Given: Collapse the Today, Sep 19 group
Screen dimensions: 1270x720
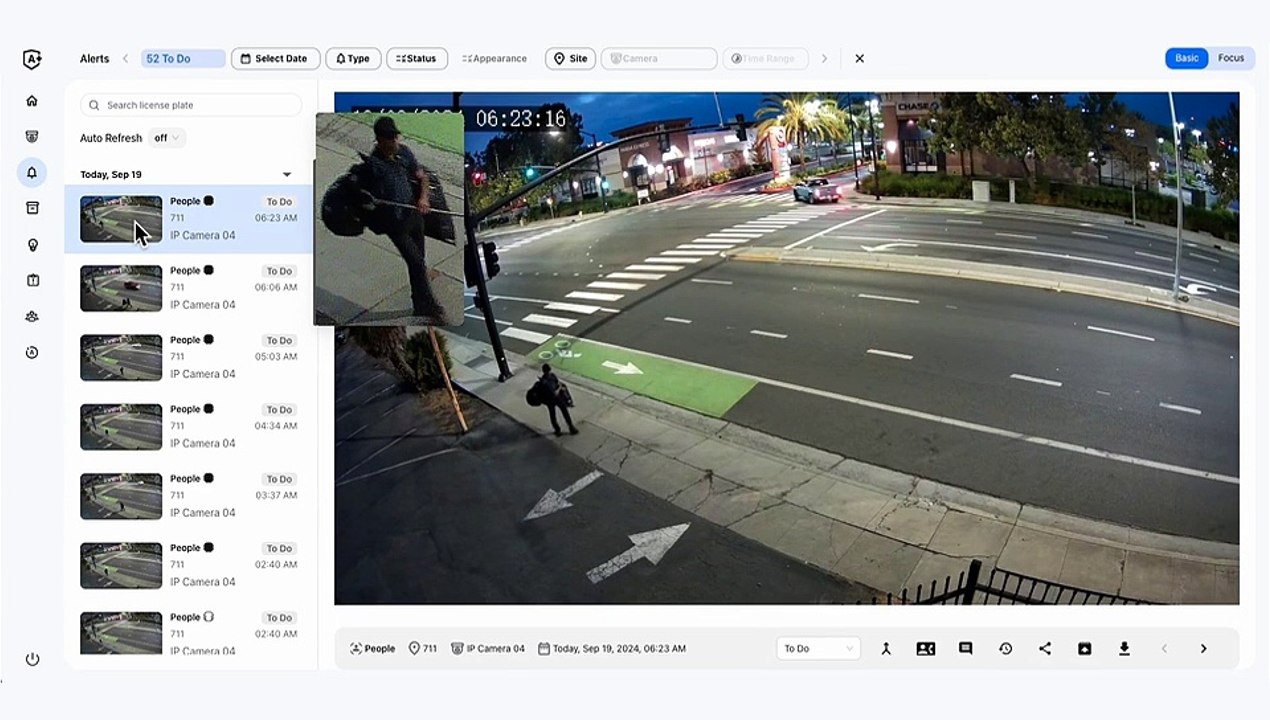Looking at the screenshot, I should coord(287,175).
